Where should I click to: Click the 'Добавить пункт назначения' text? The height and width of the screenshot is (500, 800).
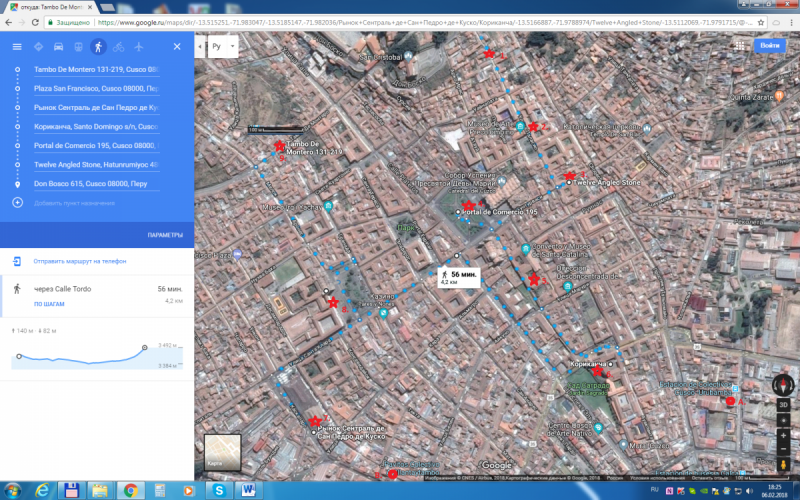pos(74,203)
